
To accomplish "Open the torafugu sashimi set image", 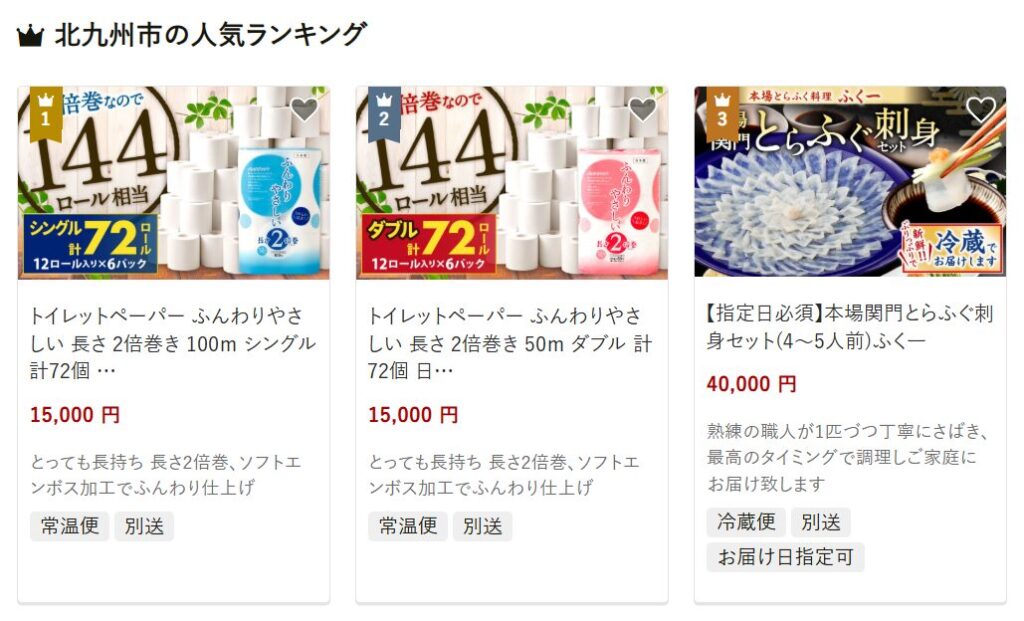I will 850,182.
